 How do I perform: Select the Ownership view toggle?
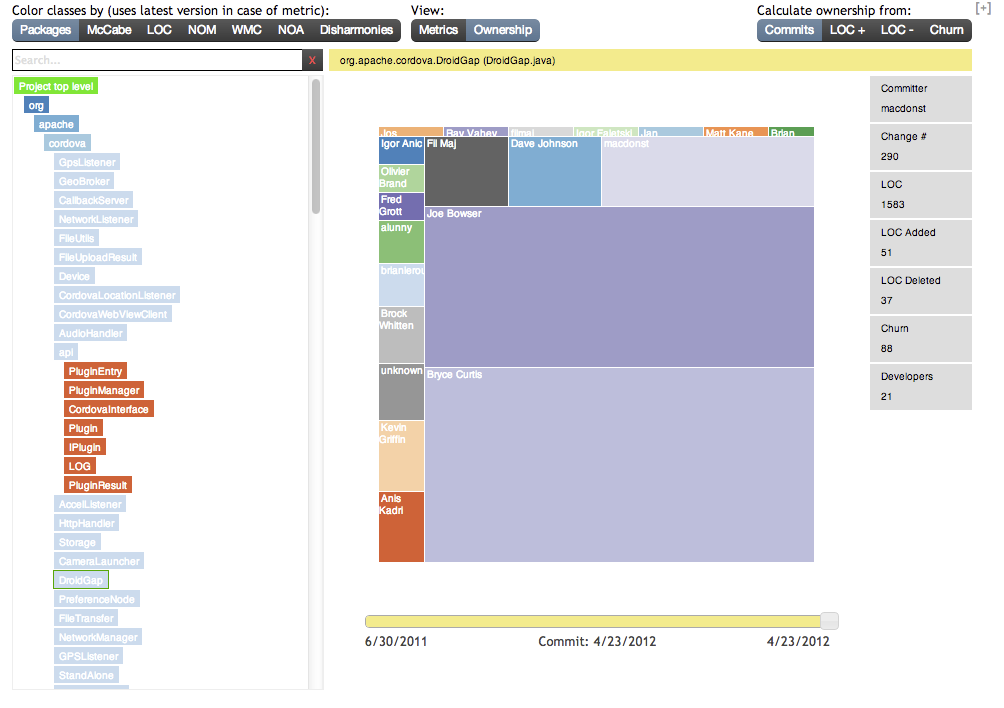tap(502, 30)
